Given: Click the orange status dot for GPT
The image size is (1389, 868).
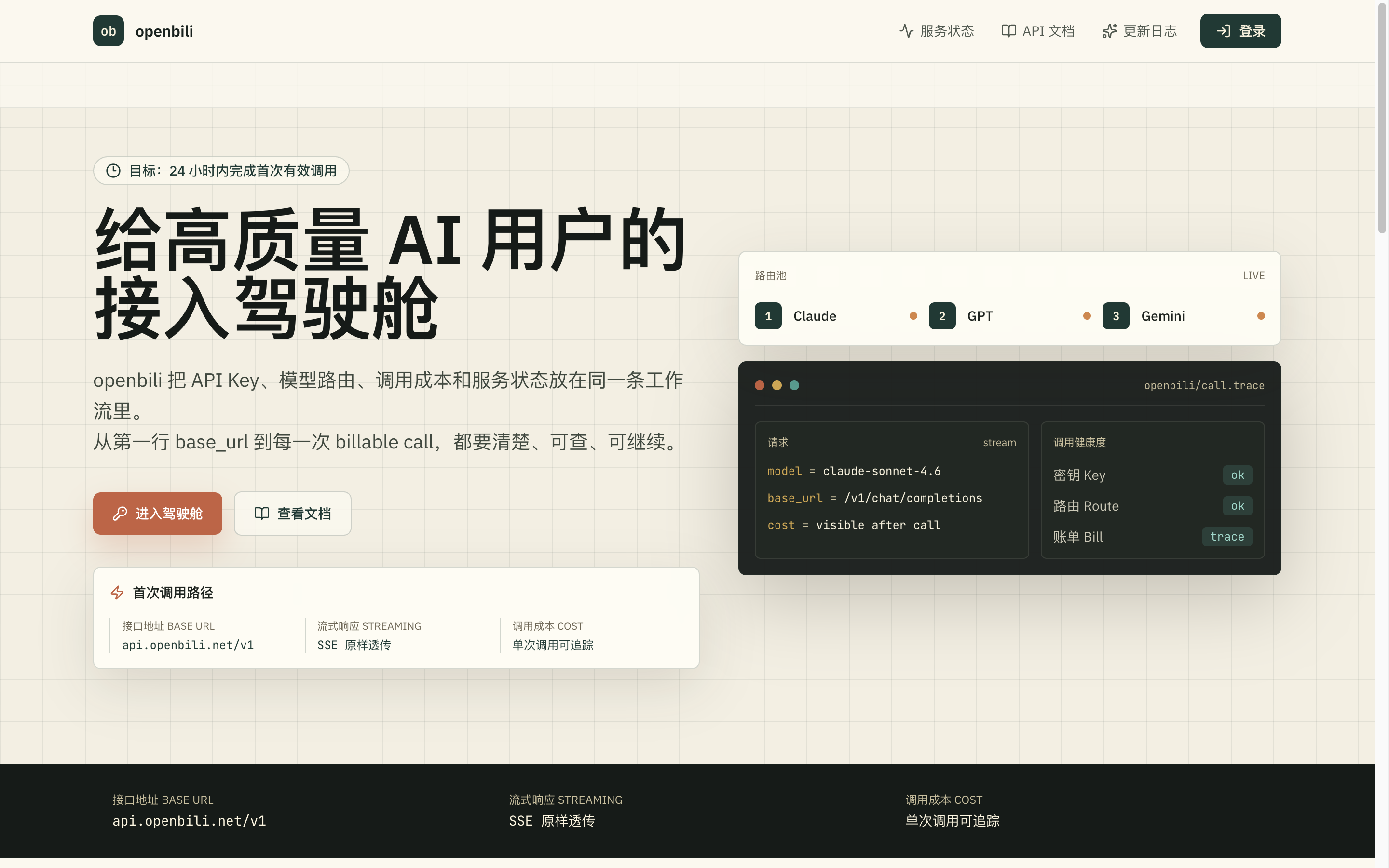Looking at the screenshot, I should pos(1087,316).
